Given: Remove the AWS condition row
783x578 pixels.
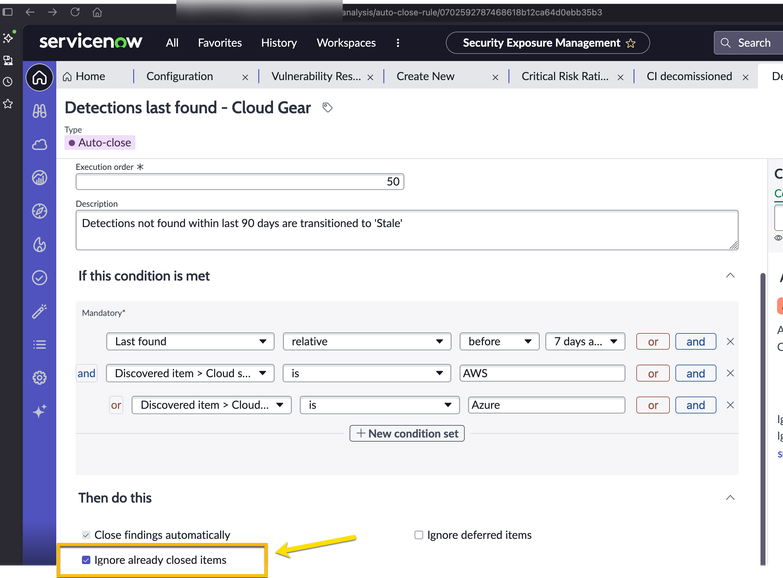Looking at the screenshot, I should [730, 373].
